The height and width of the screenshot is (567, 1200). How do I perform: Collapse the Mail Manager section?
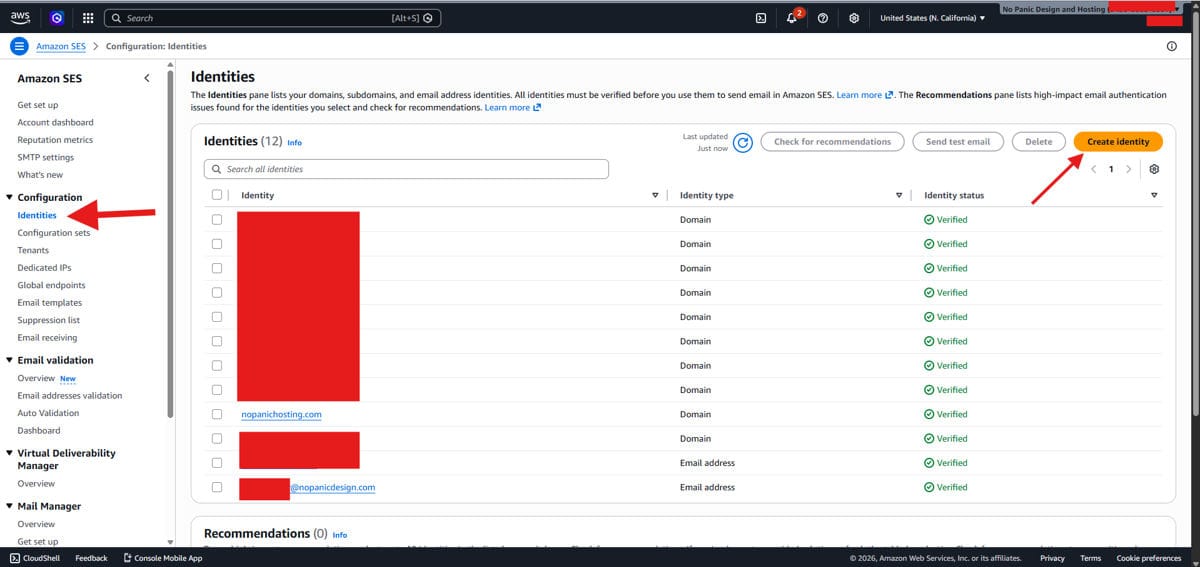pyautogui.click(x=10, y=506)
